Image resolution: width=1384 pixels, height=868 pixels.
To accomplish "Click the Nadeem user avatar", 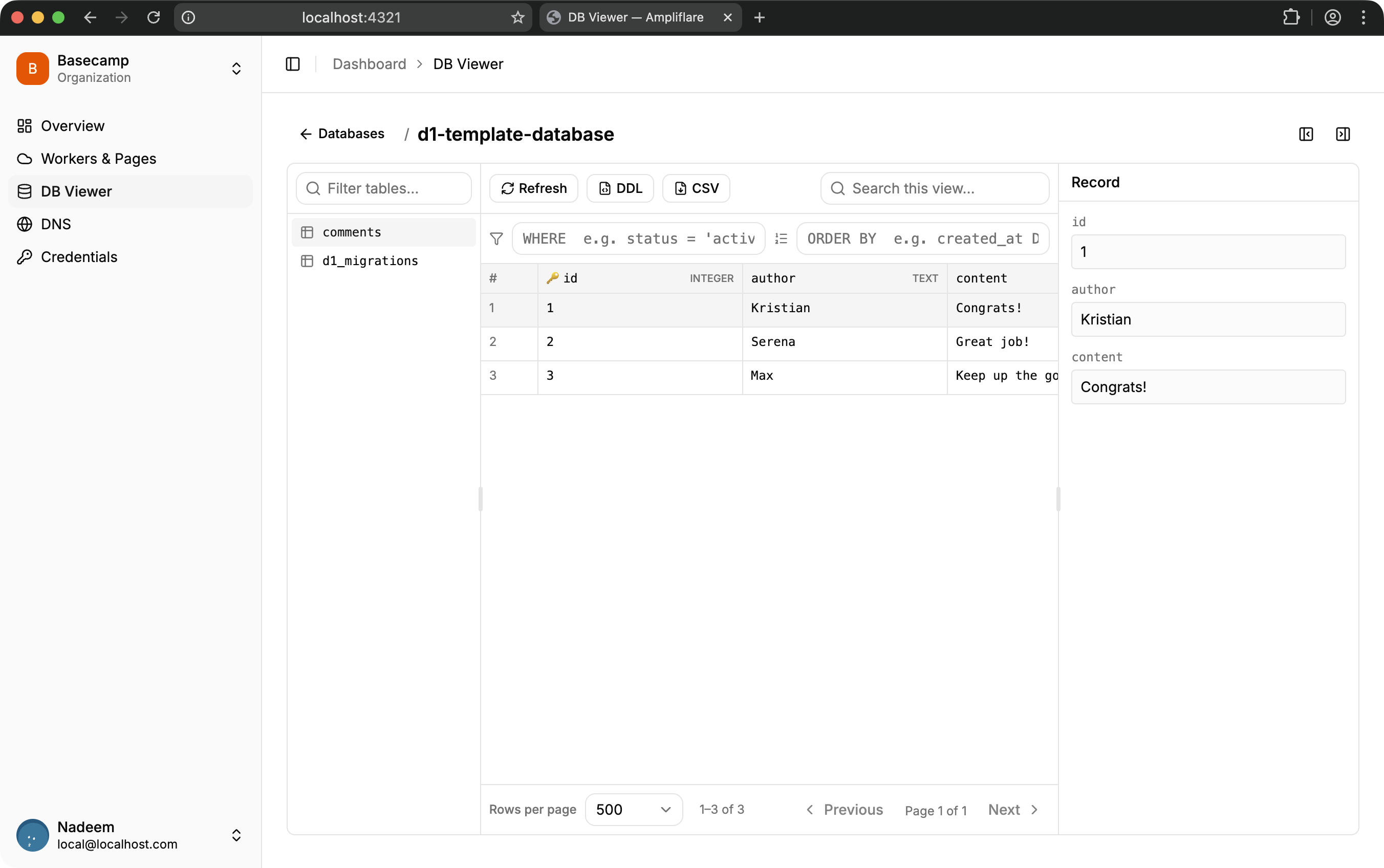I will point(33,835).
